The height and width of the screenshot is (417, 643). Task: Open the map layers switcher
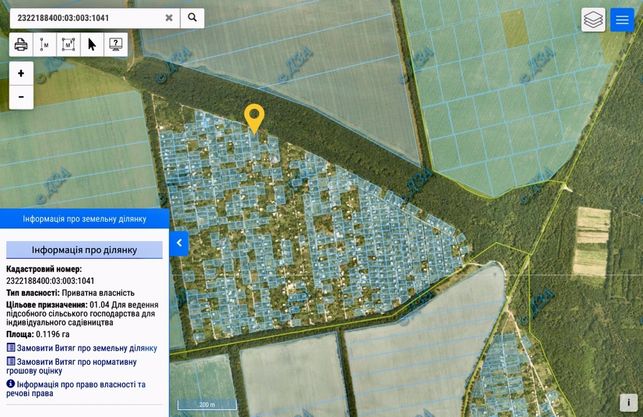point(593,19)
